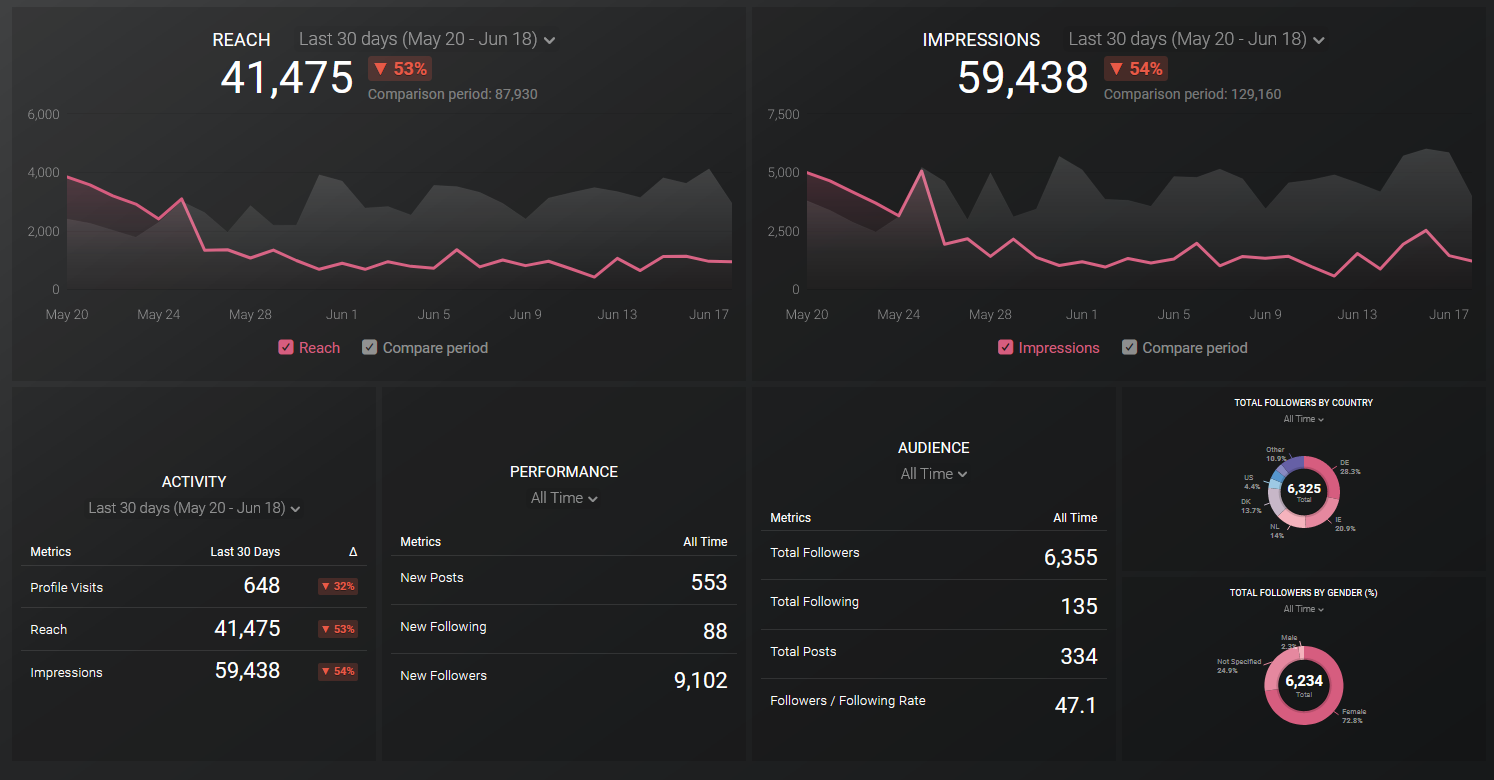The height and width of the screenshot is (780, 1494).
Task: Select the New Followers row label
Action: coord(443,675)
